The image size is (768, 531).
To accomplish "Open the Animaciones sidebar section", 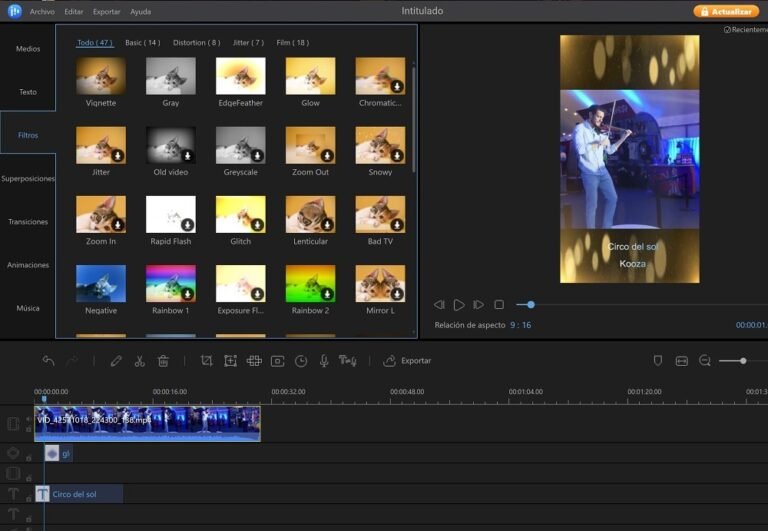I will point(28,265).
